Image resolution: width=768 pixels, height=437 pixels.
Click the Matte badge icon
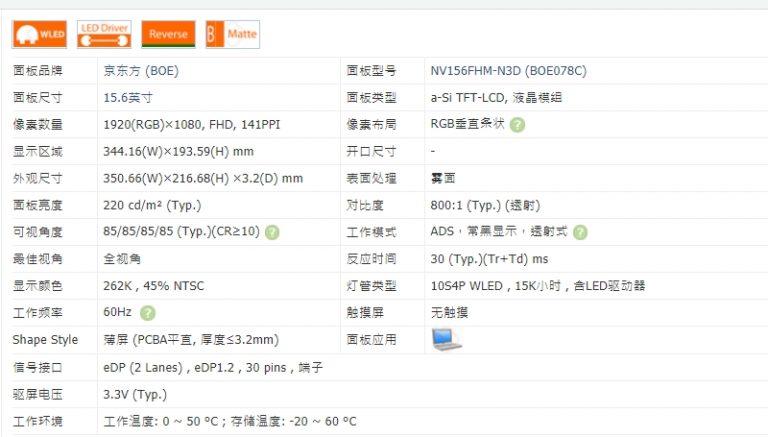(x=232, y=34)
